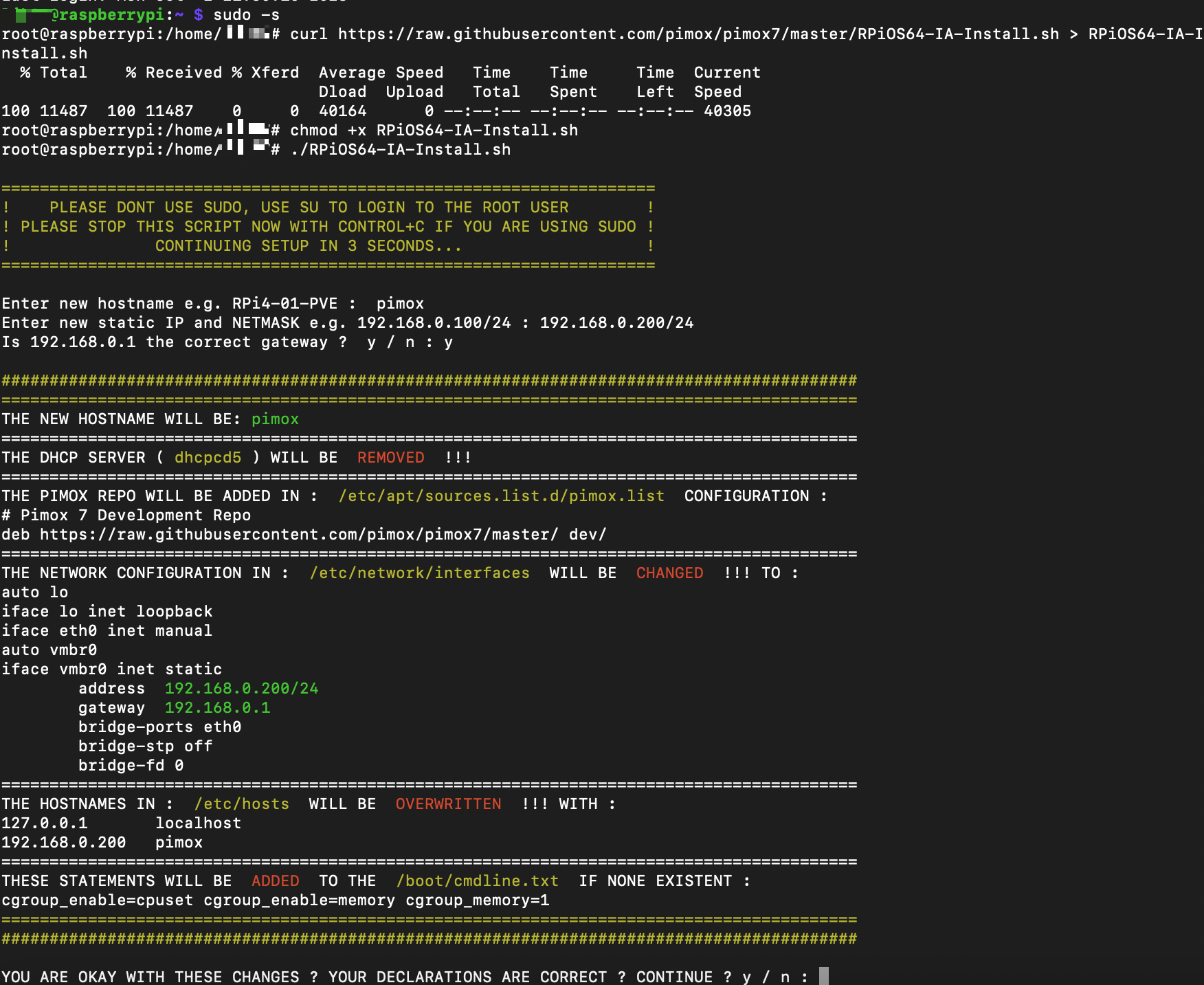Click the 'iface vmbr0 inet static' line

pos(112,669)
